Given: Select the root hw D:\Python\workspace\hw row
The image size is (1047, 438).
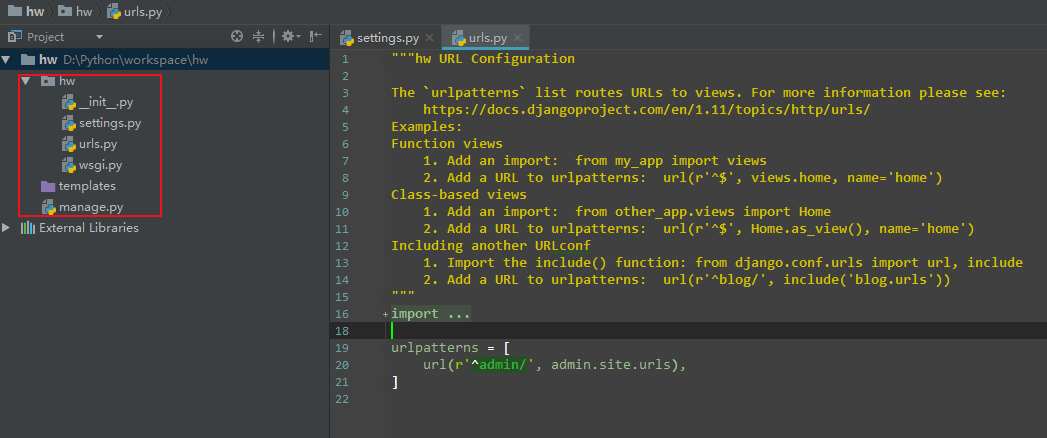Looking at the screenshot, I should pyautogui.click(x=165, y=59).
